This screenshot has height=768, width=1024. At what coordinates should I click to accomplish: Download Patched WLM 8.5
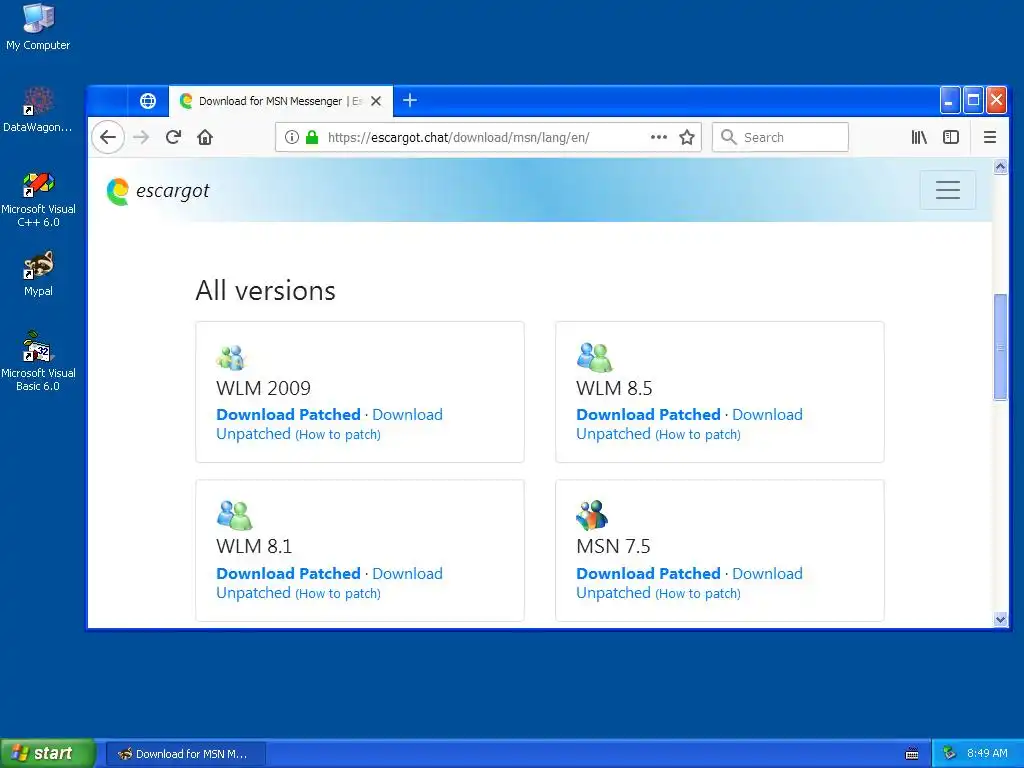(648, 415)
